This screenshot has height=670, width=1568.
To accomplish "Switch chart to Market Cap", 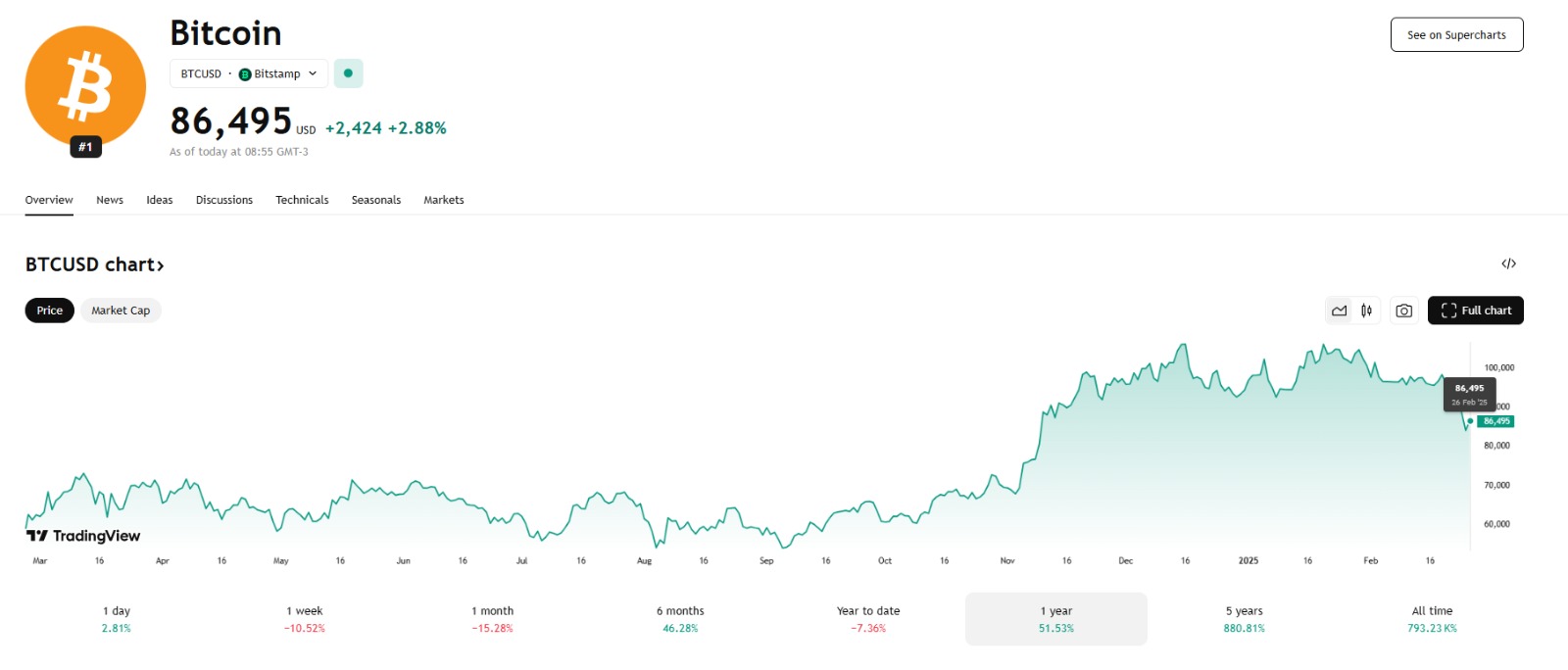I will tap(121, 311).
